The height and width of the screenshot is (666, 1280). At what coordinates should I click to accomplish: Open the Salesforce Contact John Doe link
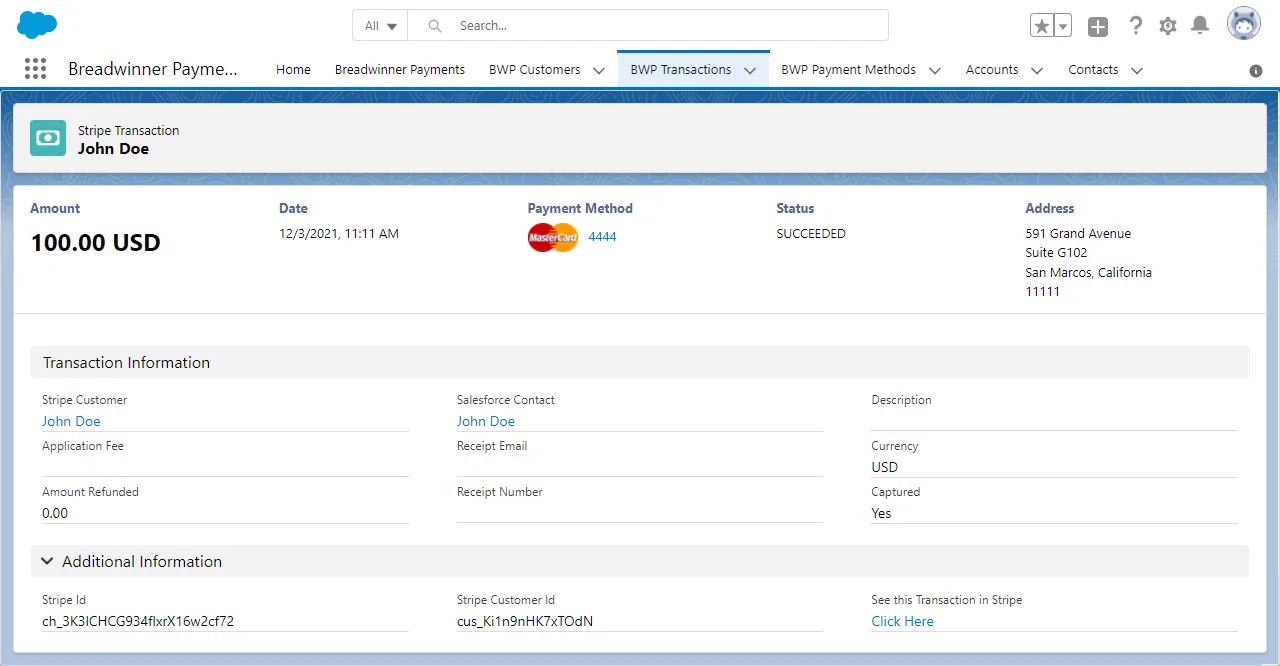486,421
